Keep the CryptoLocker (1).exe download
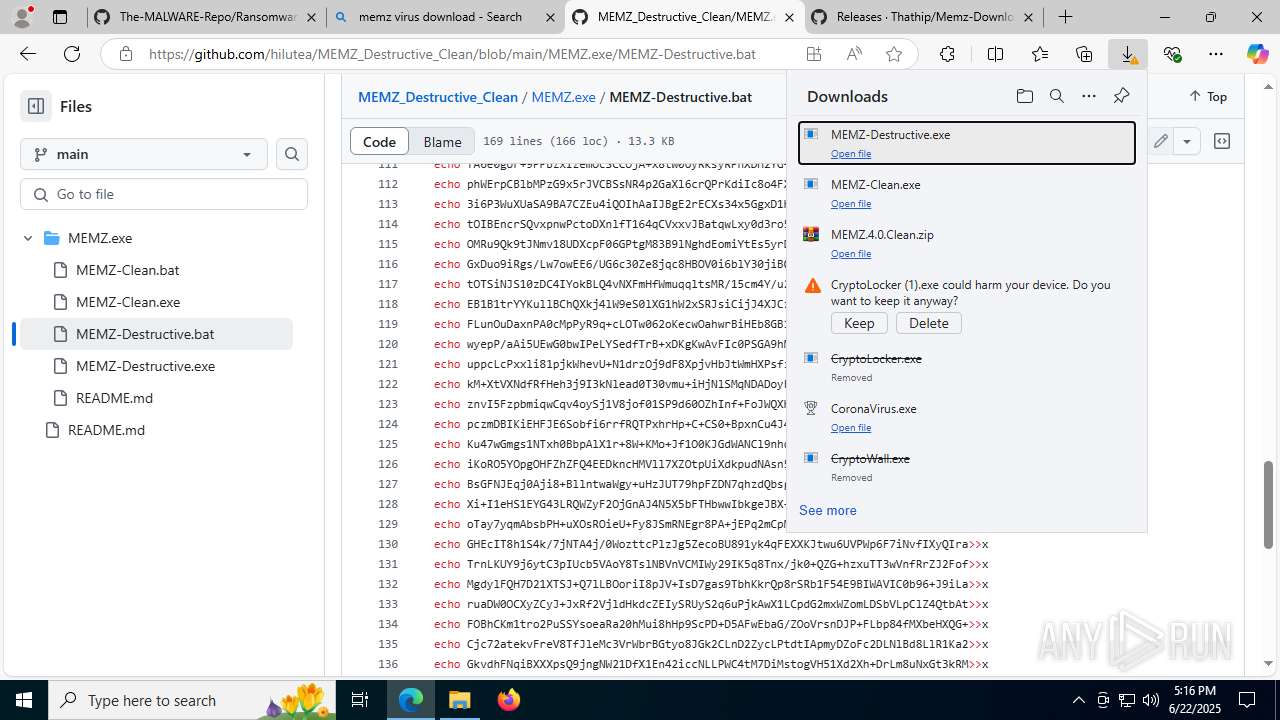Image resolution: width=1280 pixels, height=720 pixels. pos(859,323)
